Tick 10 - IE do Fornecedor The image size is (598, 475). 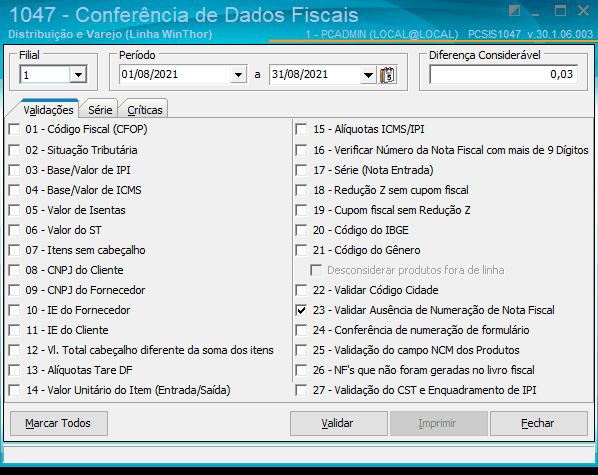14,310
